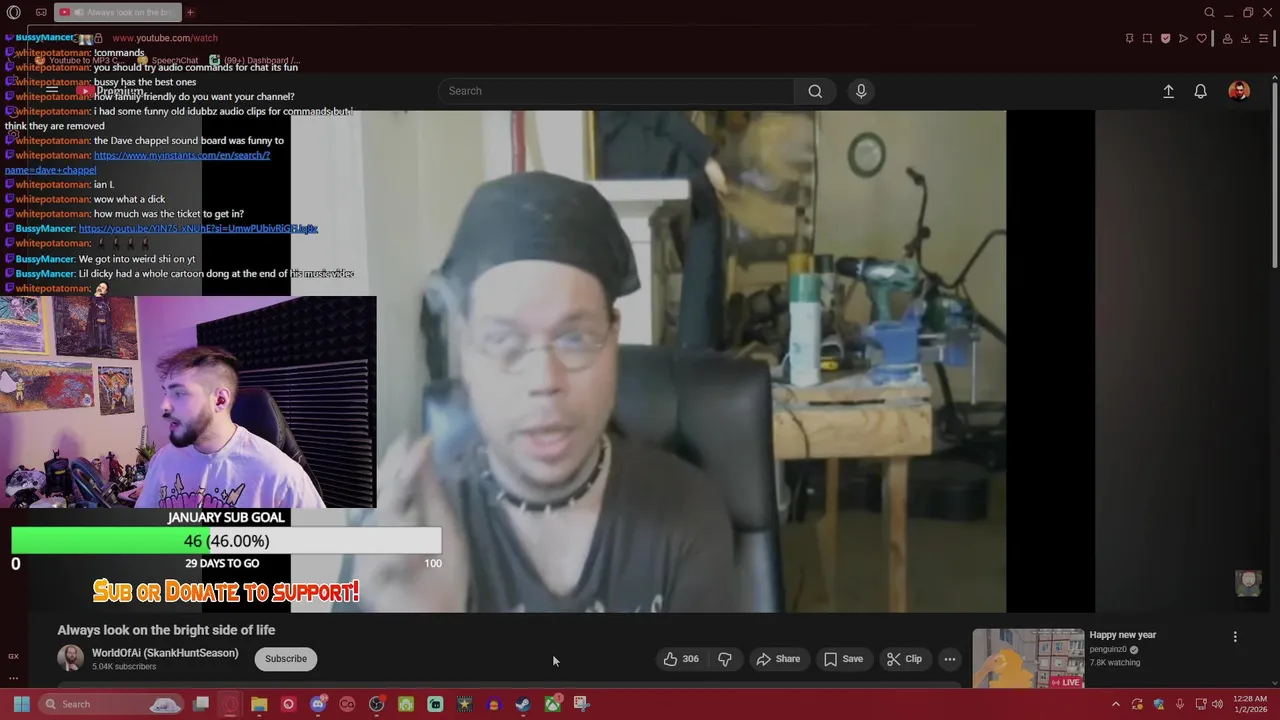Expand the system tray hidden icons chevron
The width and height of the screenshot is (1280, 720).
1116,704
